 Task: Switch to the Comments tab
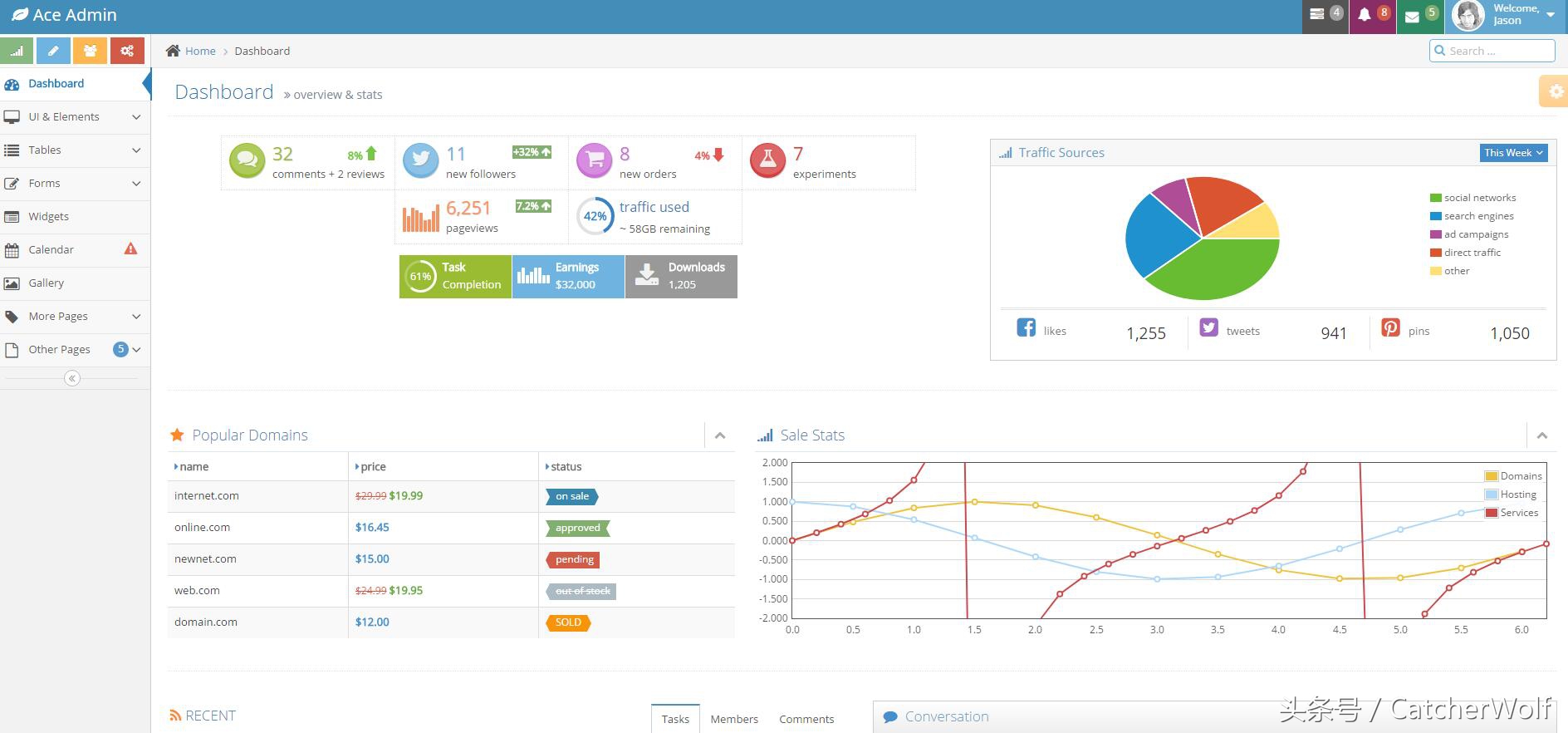click(x=806, y=719)
